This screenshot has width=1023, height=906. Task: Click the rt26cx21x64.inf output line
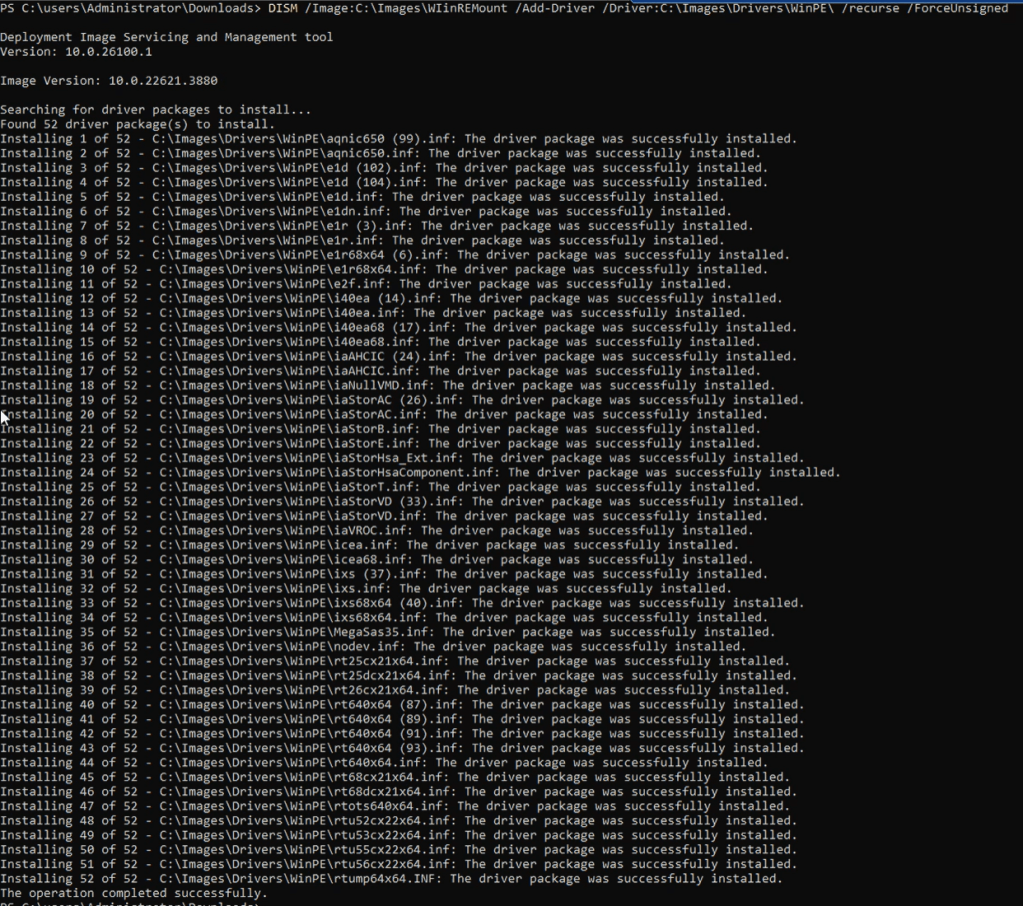394,690
